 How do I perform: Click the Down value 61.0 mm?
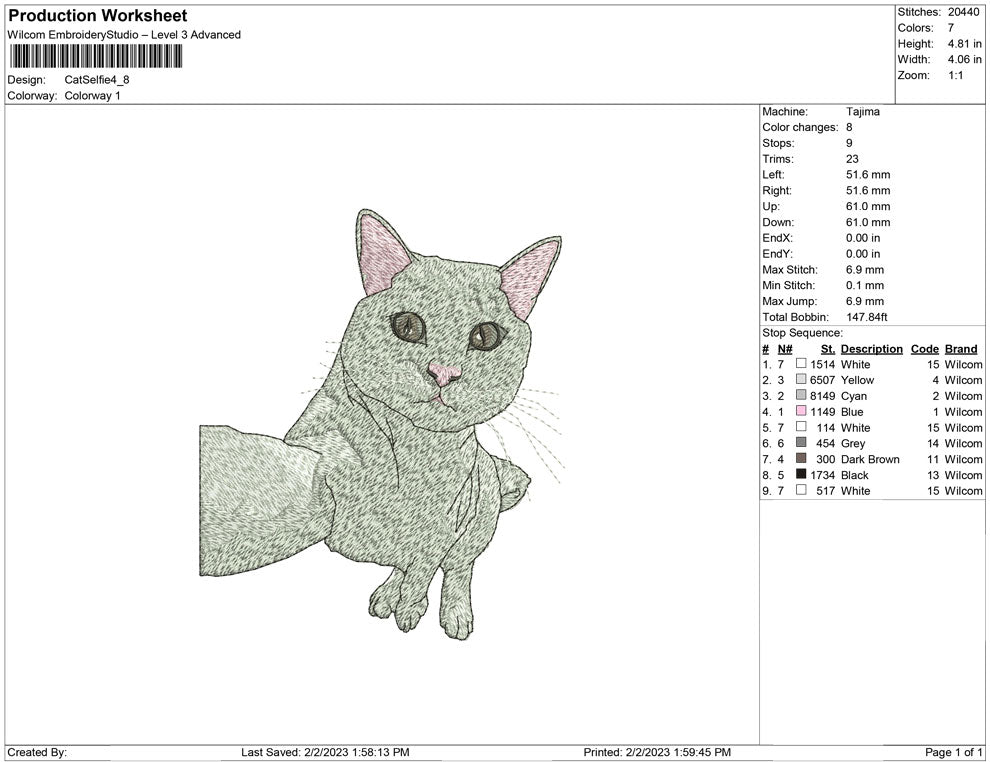(x=868, y=222)
